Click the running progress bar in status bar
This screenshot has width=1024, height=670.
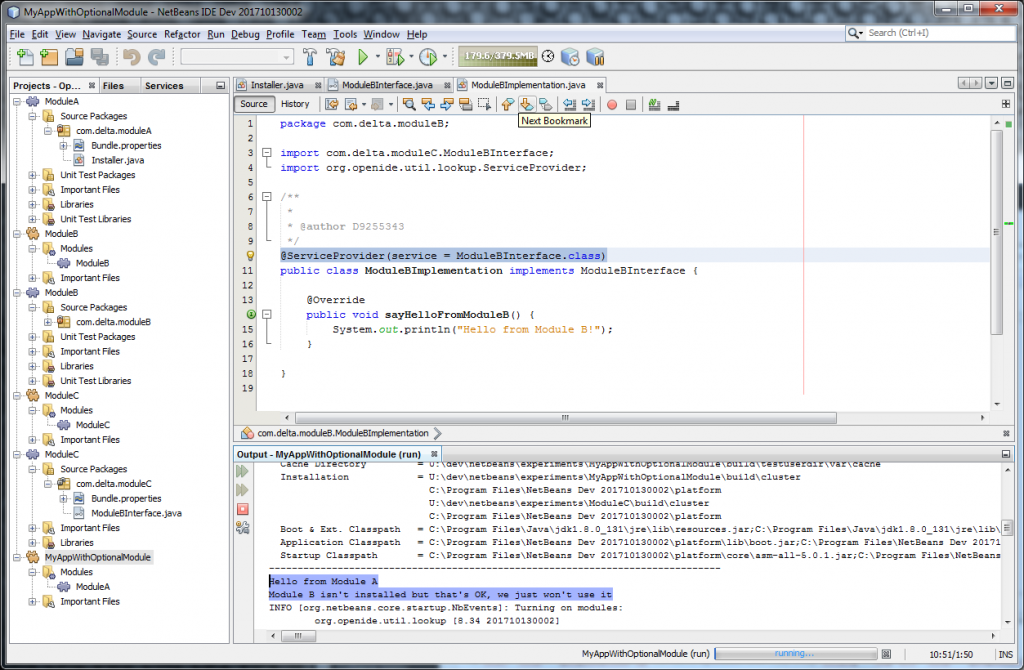pos(795,654)
